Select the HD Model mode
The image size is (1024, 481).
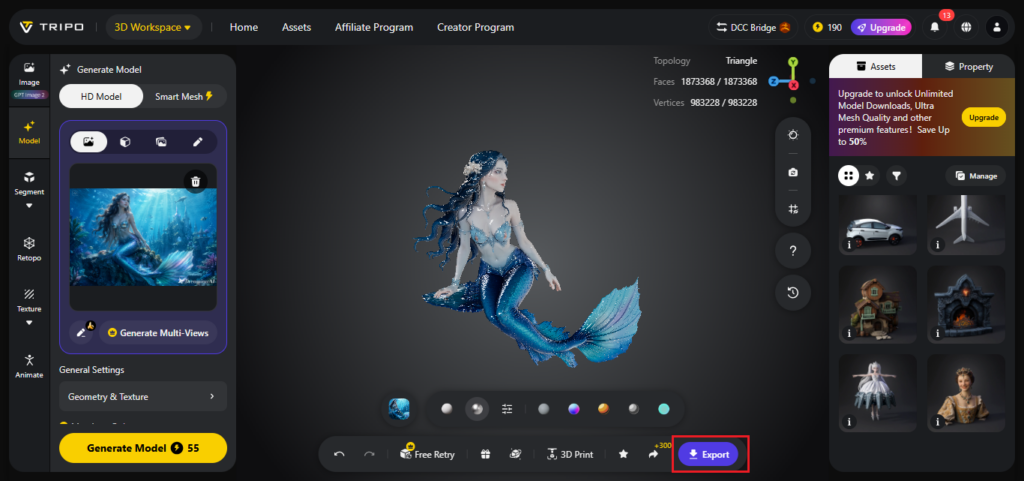(101, 96)
